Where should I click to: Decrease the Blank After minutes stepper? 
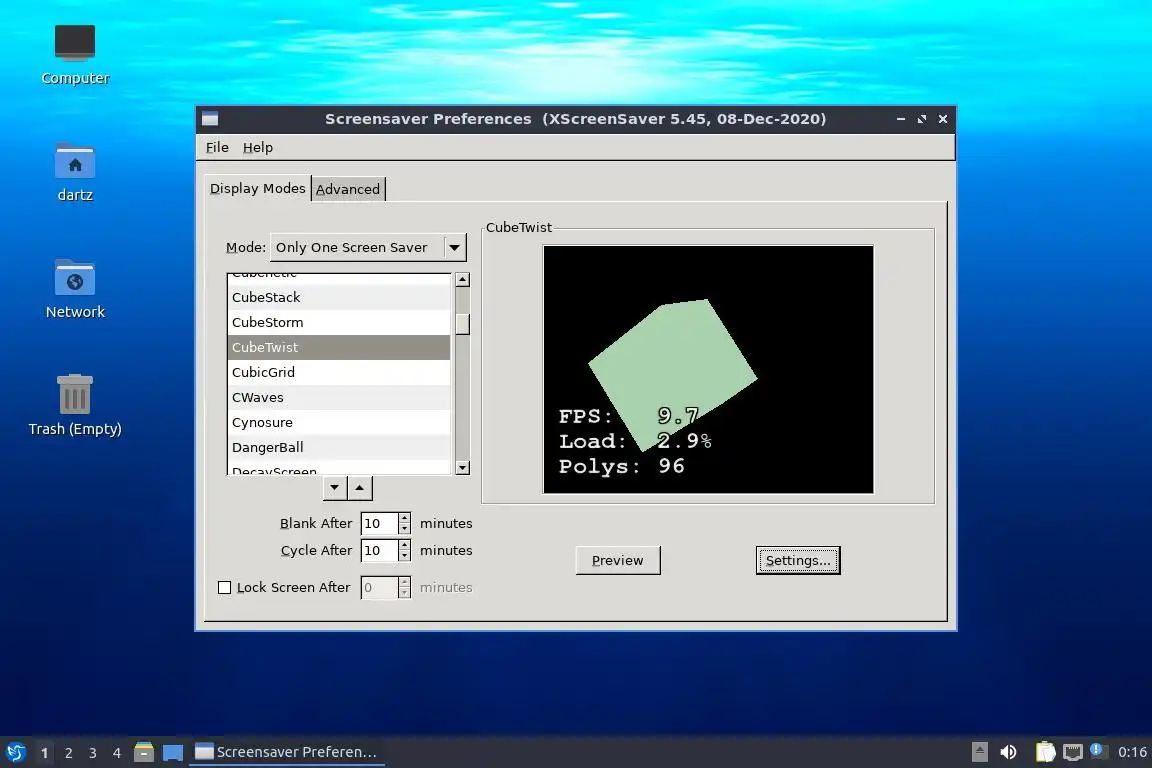click(404, 528)
